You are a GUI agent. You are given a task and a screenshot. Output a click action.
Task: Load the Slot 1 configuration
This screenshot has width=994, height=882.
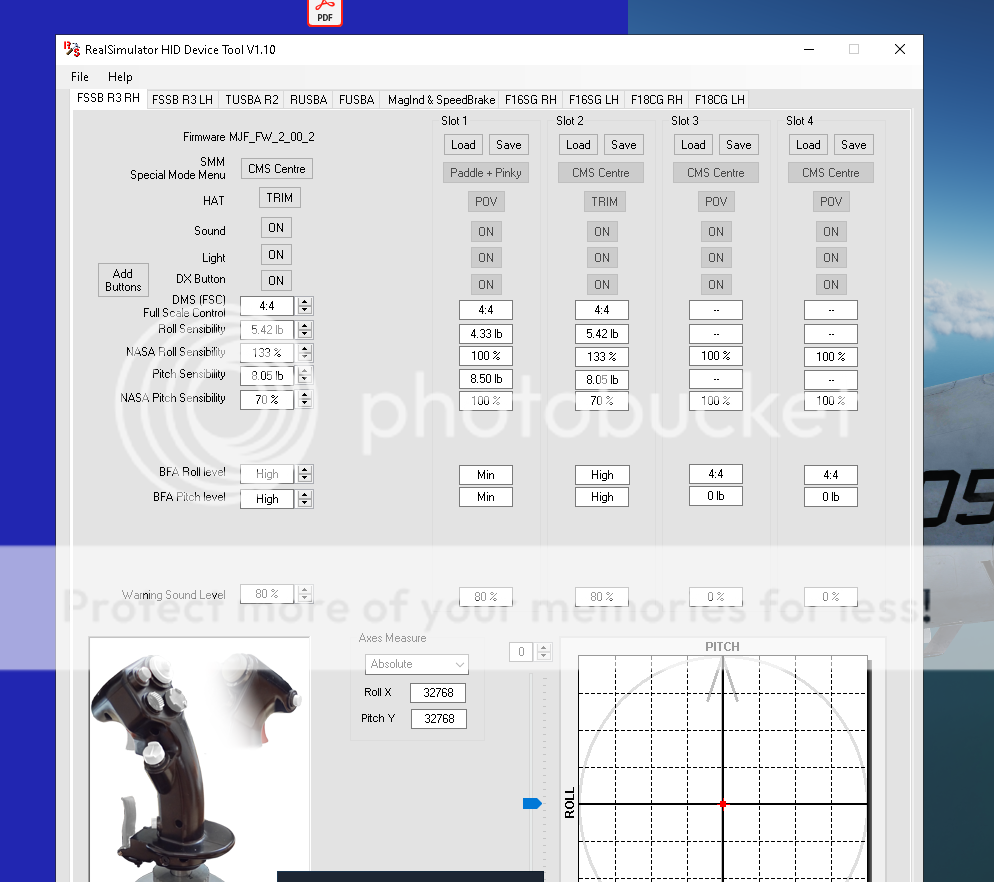[x=462, y=144]
